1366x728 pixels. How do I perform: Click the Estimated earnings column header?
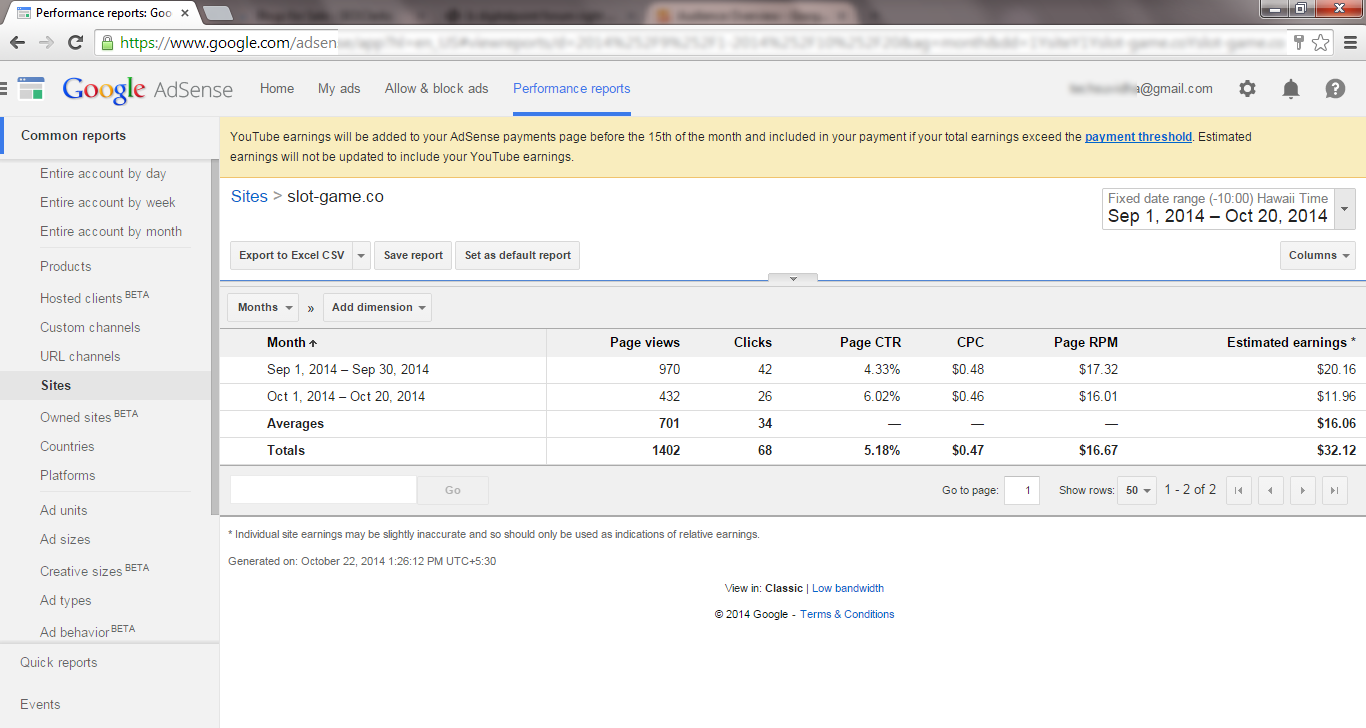(x=1291, y=343)
